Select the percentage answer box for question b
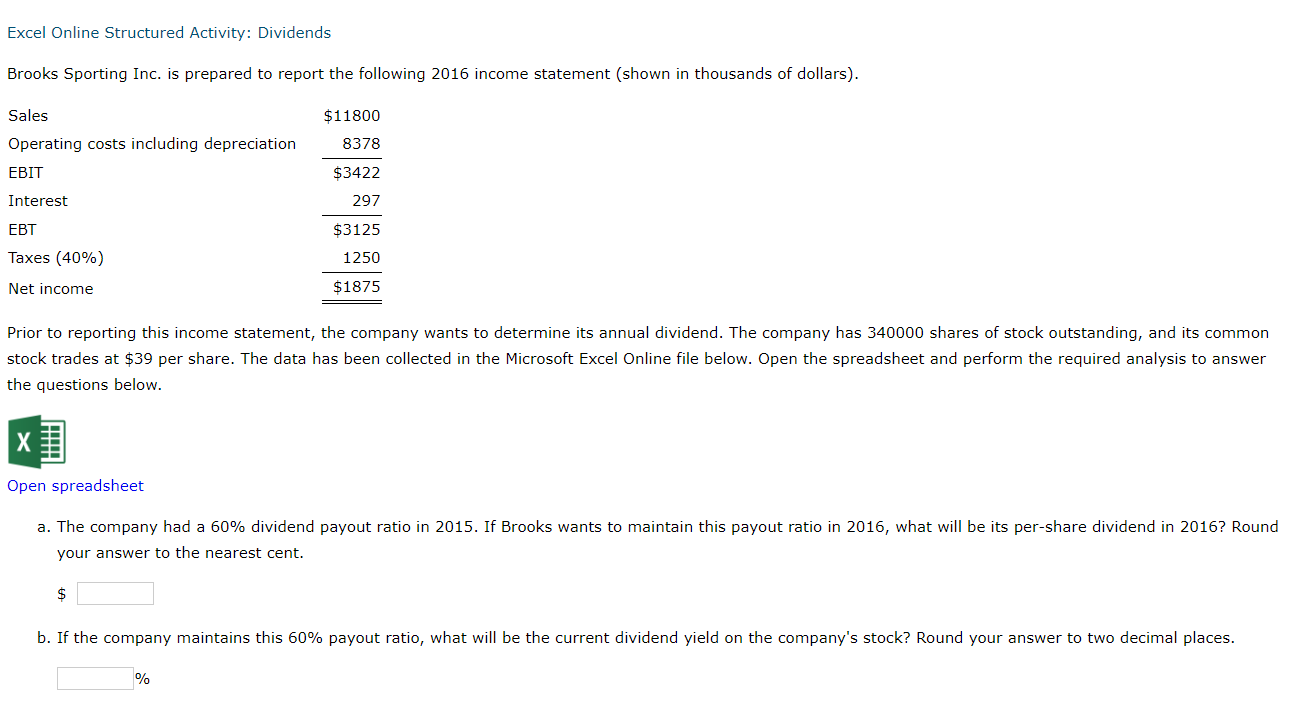 pyautogui.click(x=95, y=677)
